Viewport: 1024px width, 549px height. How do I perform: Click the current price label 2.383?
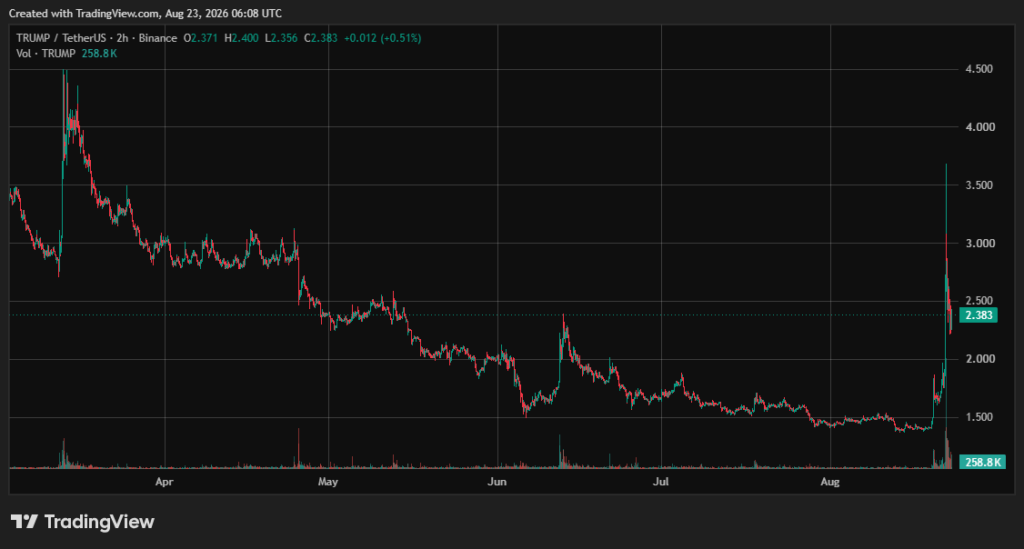click(978, 315)
